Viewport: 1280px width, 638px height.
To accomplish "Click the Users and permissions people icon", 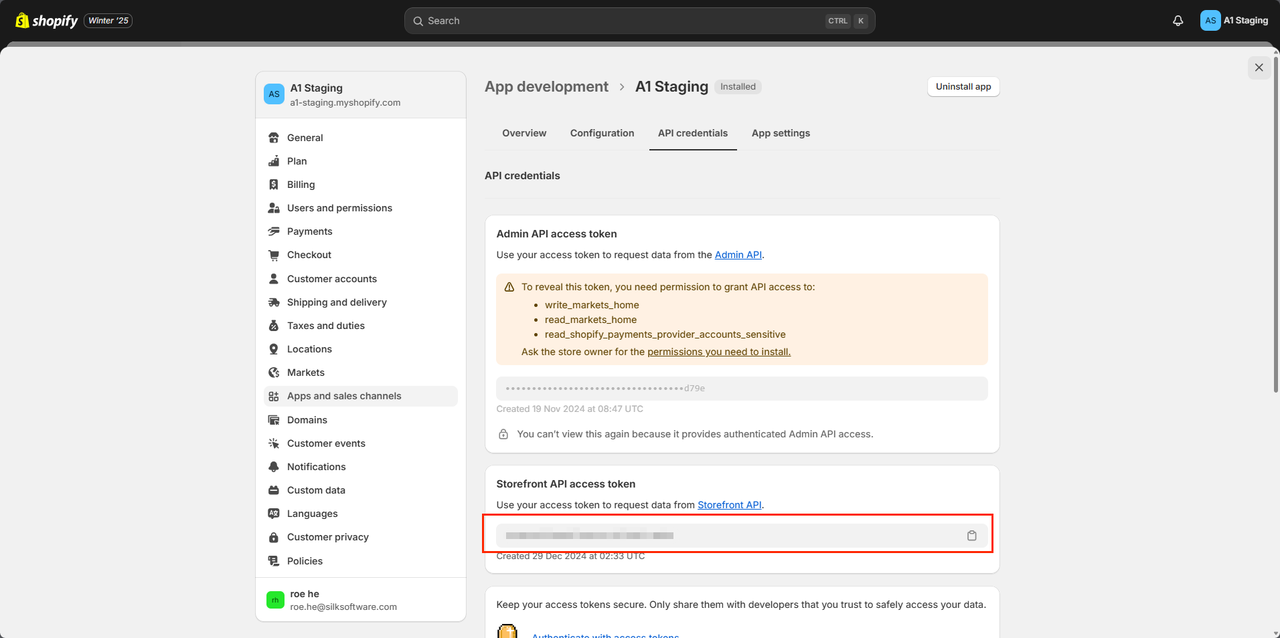I will [x=274, y=208].
